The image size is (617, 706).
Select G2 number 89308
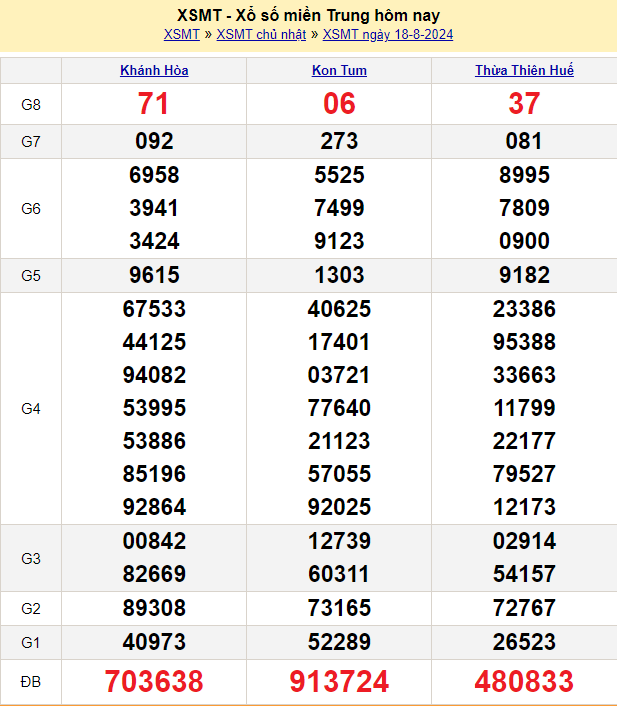(x=154, y=608)
